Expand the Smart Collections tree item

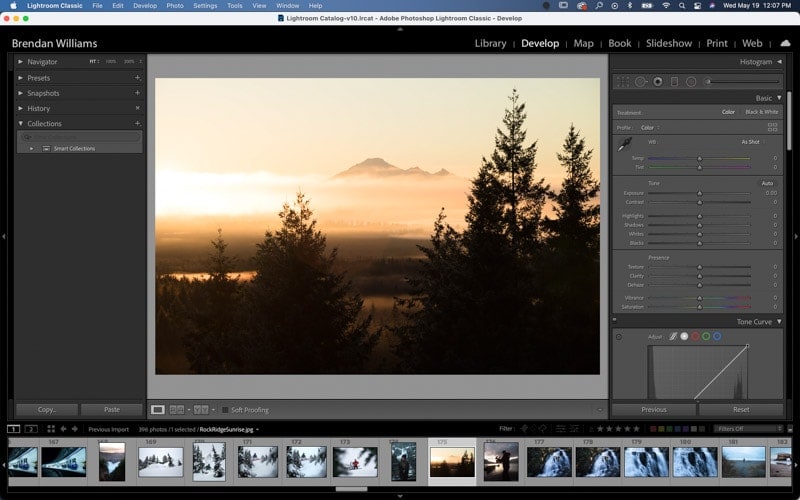coord(32,148)
